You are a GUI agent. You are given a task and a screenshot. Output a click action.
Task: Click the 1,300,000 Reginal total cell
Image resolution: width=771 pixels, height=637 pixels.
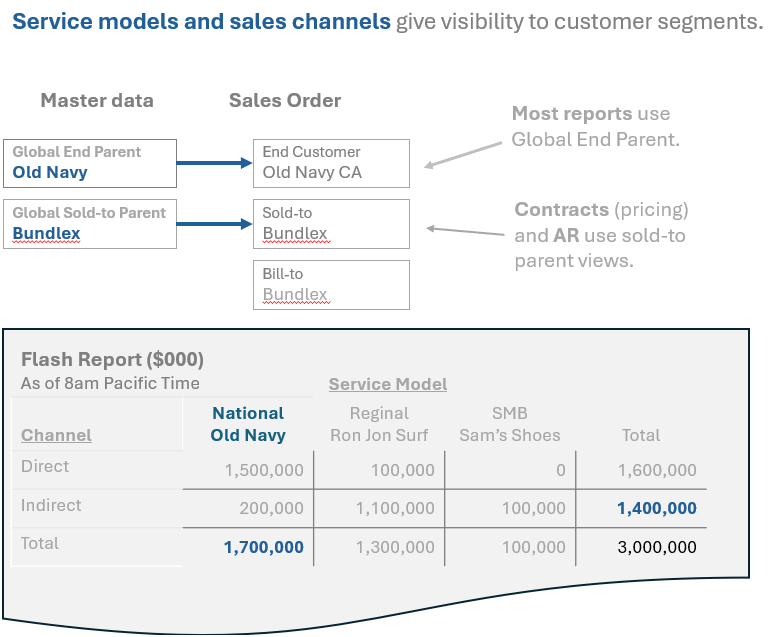click(395, 547)
